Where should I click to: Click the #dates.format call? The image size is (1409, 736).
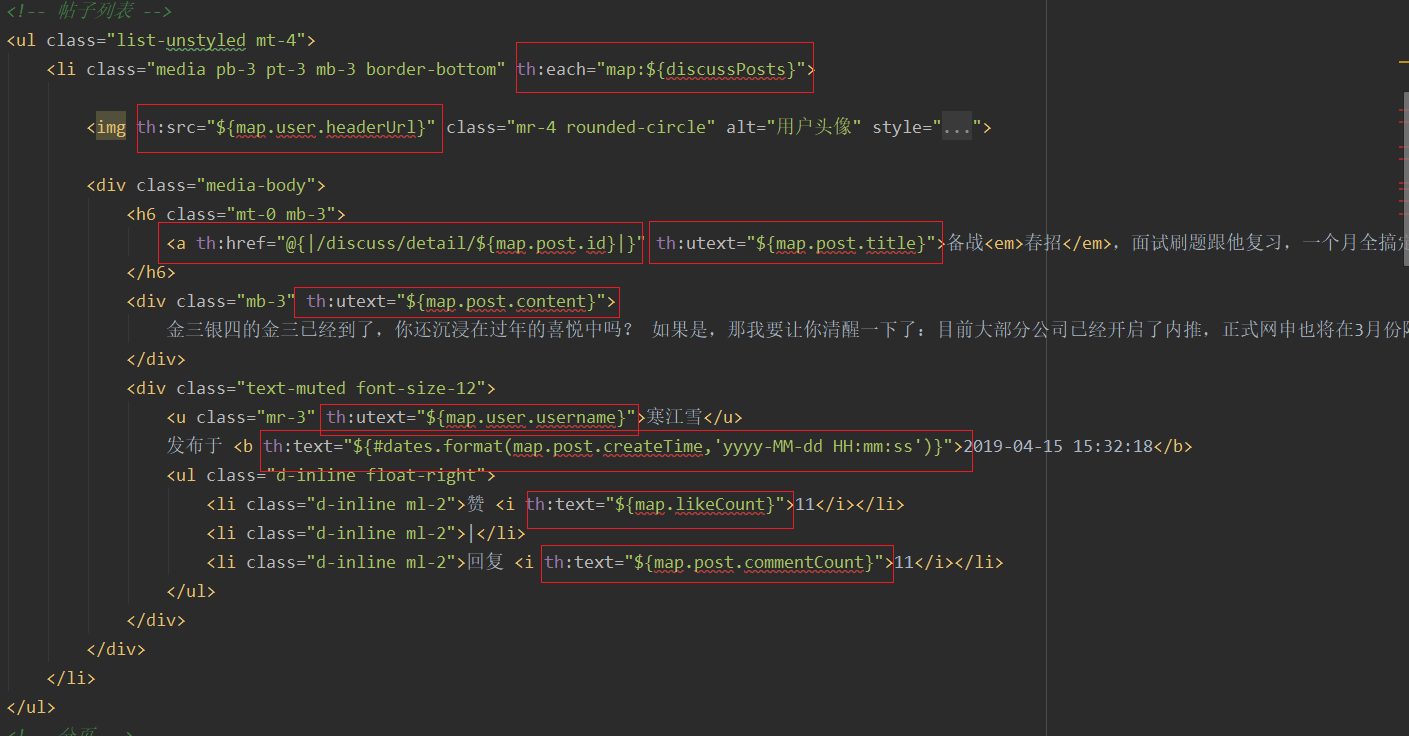439,447
